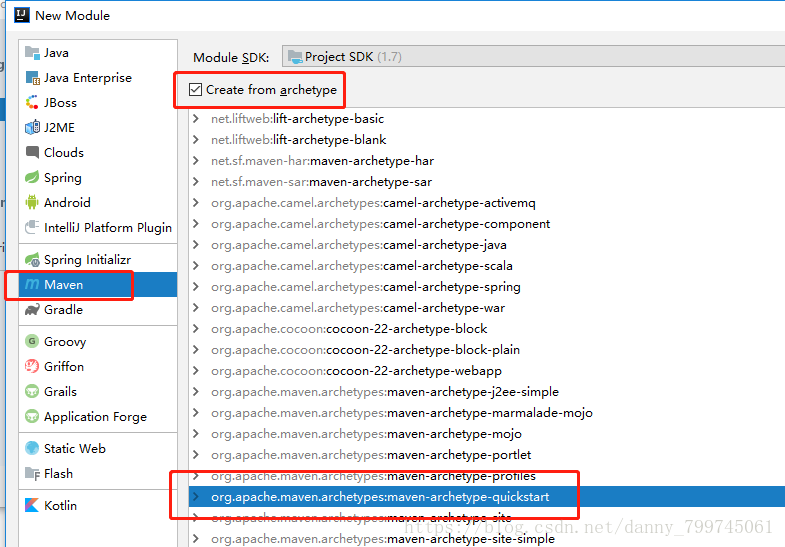Viewport: 785px width, 547px height.
Task: Click the Project SDK folder icon
Action: tap(295, 57)
